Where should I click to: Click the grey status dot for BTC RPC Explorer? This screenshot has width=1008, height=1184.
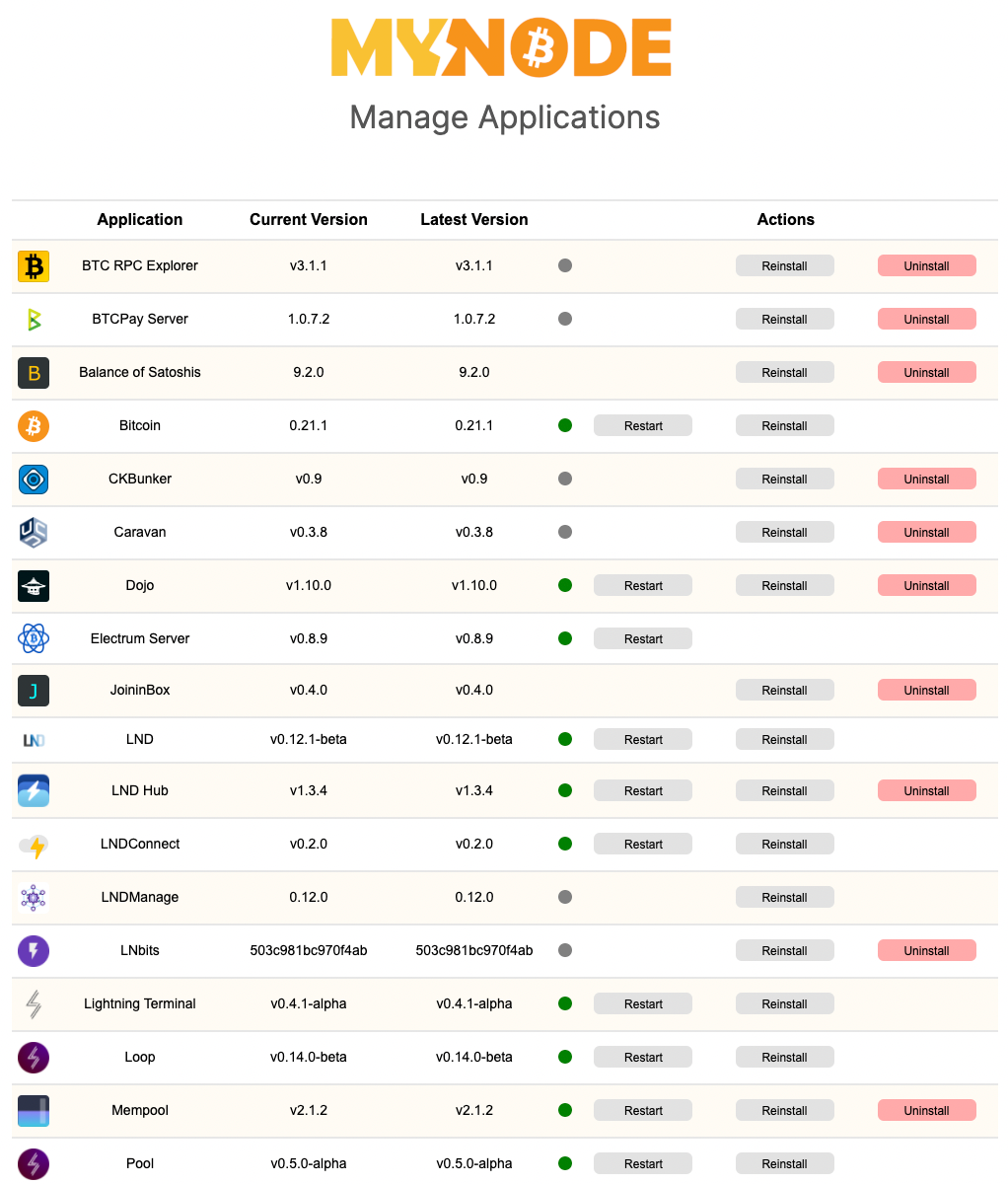(x=565, y=266)
